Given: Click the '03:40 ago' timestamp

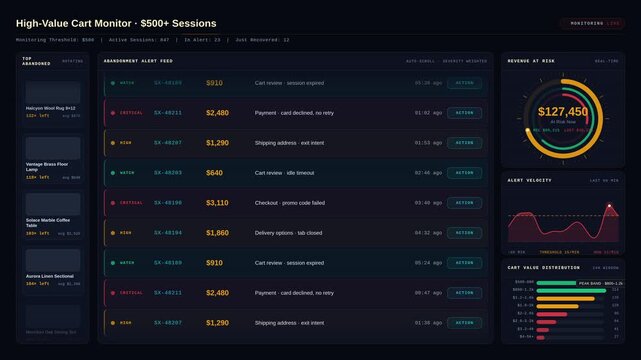Looking at the screenshot, I should [x=428, y=203].
